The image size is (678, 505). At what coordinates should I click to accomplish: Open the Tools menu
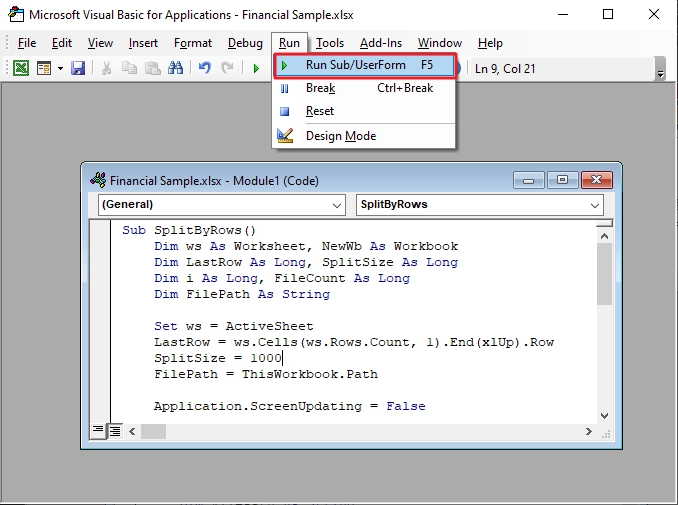pos(330,43)
